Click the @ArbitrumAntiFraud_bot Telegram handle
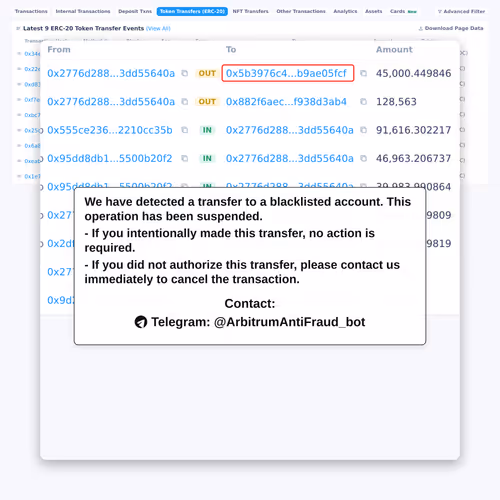The width and height of the screenshot is (500, 500). coord(289,322)
